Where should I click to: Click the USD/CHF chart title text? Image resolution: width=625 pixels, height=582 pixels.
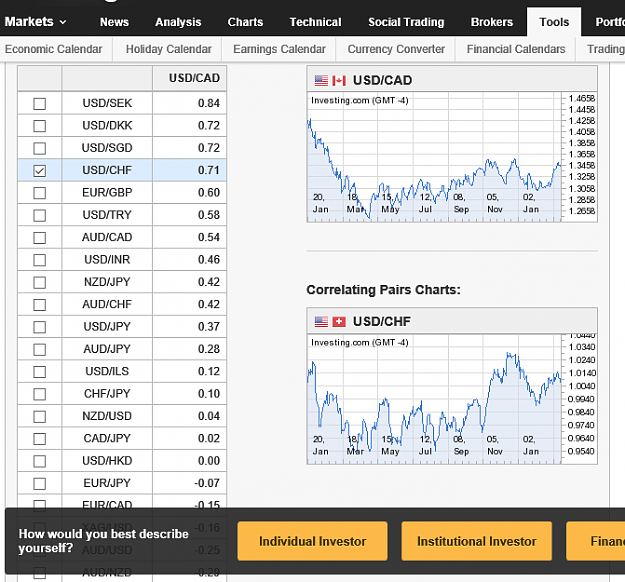click(381, 321)
